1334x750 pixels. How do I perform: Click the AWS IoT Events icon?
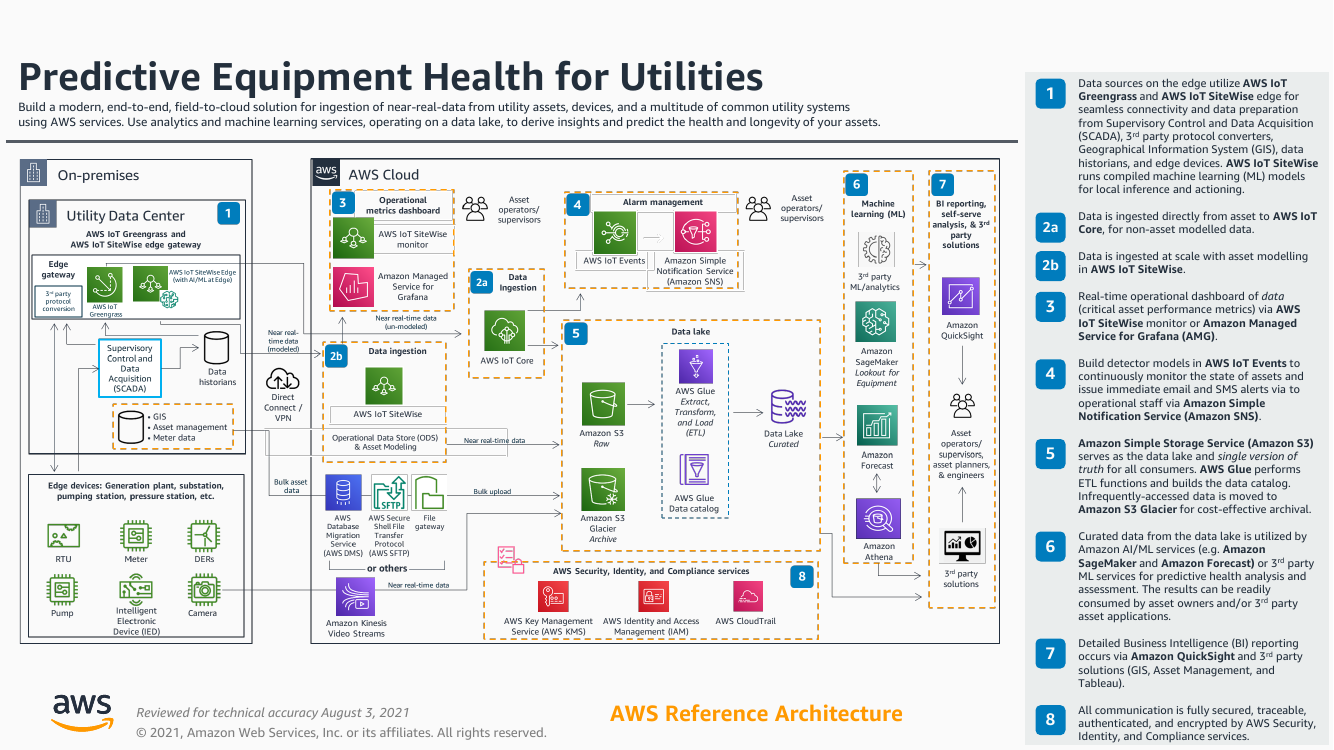coord(614,233)
